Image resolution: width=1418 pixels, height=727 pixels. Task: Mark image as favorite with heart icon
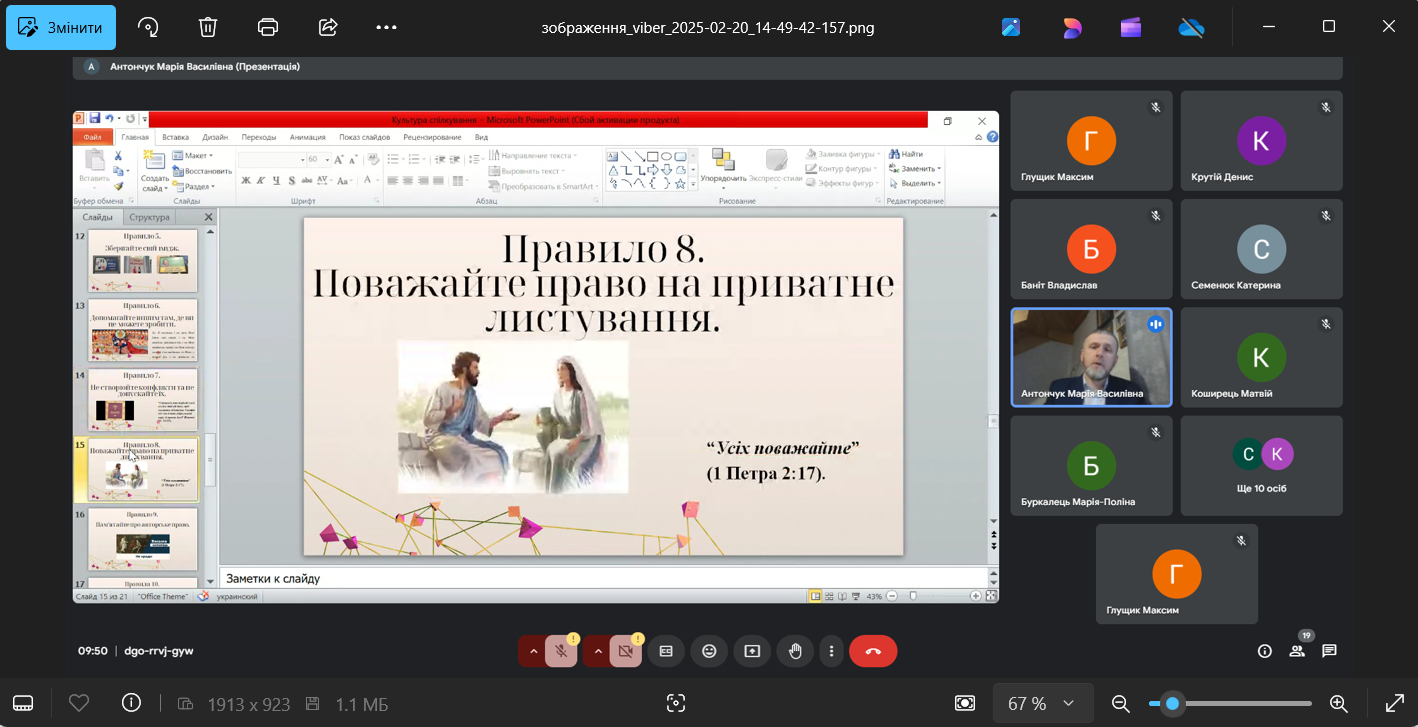click(x=79, y=703)
